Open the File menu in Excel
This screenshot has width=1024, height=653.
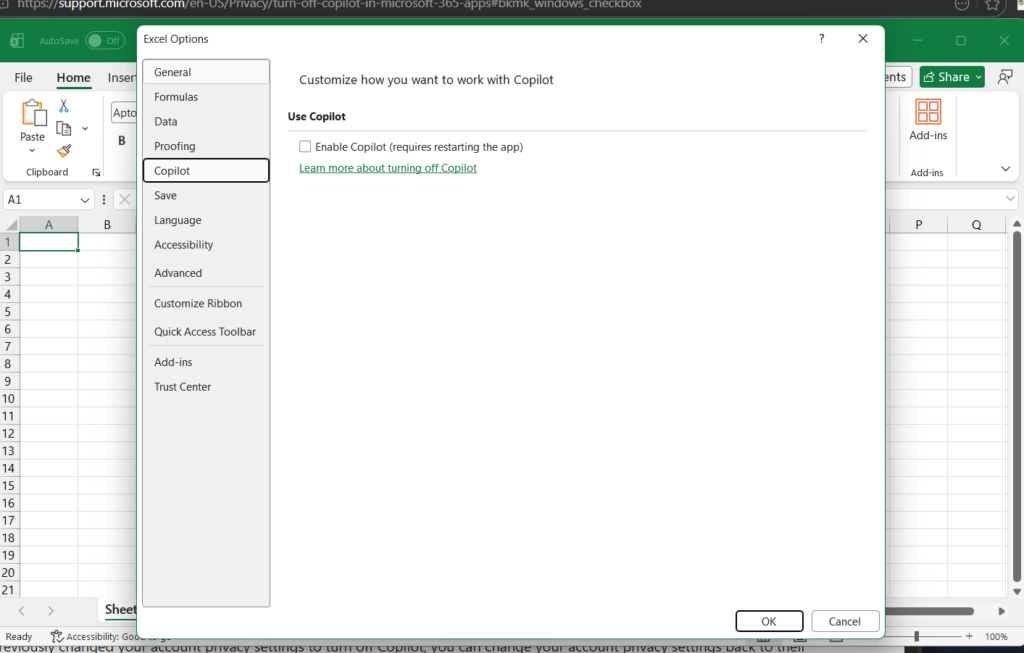(x=24, y=77)
